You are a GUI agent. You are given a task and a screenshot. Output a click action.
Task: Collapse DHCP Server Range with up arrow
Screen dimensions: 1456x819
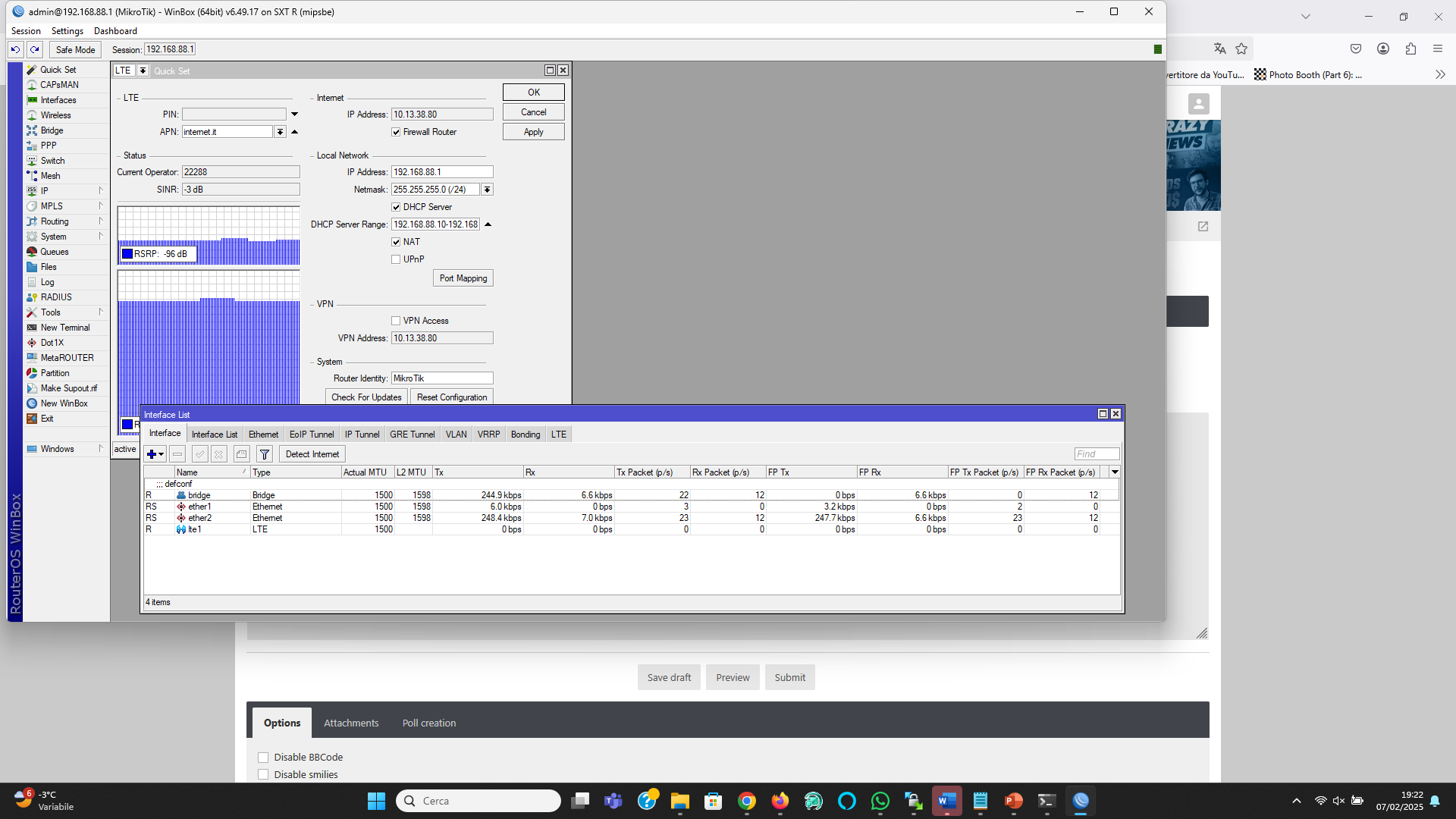tap(488, 224)
